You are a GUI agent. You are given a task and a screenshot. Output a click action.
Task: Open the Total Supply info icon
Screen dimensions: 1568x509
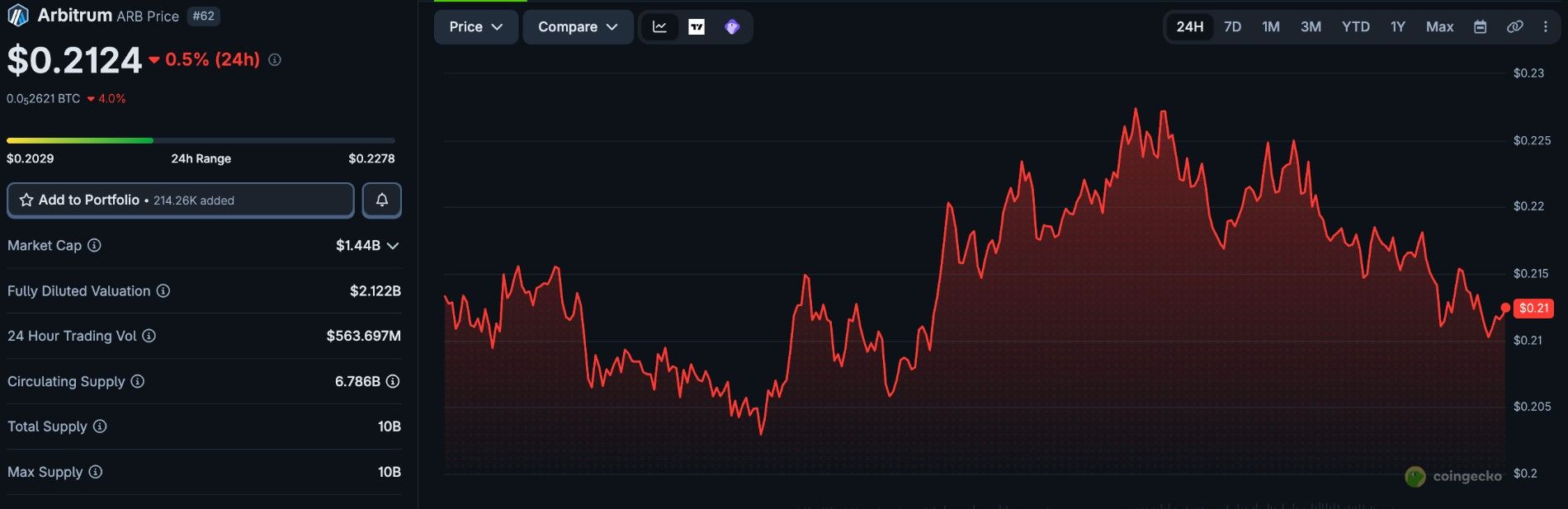[x=100, y=427]
